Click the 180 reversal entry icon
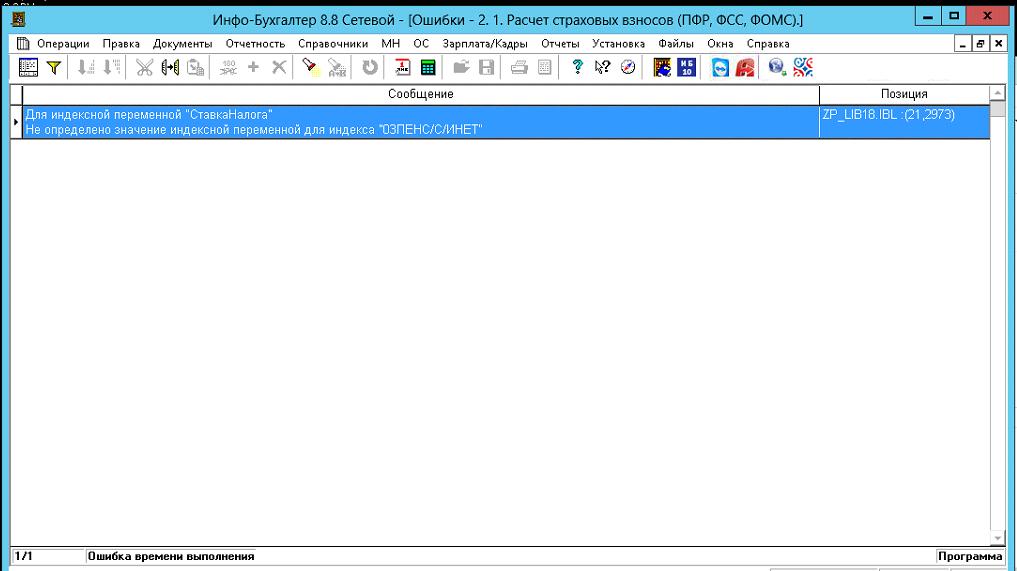The width and height of the screenshot is (1017, 571). (x=228, y=67)
